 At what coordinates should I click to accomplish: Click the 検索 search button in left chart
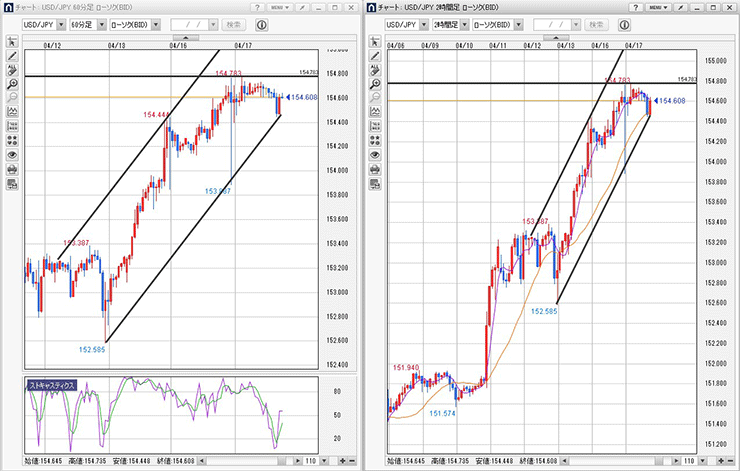click(233, 24)
